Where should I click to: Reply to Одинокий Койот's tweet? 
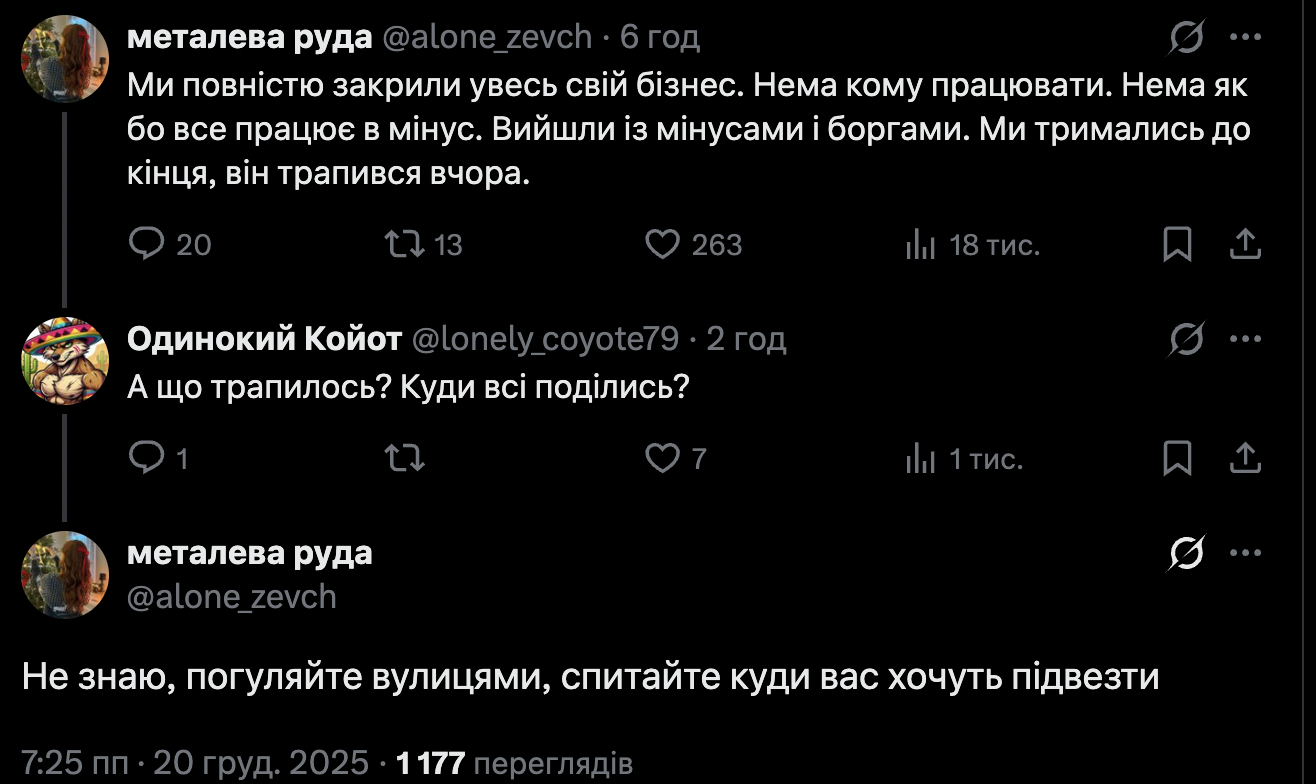coord(147,458)
